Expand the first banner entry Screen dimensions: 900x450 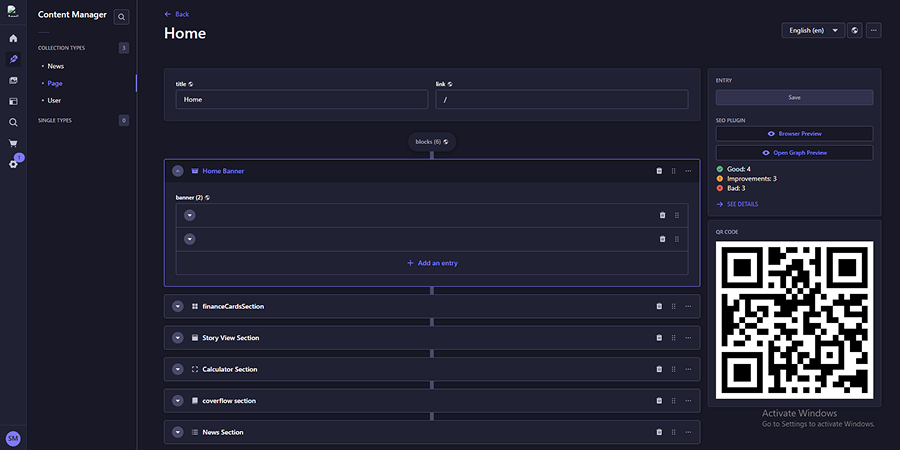point(189,216)
